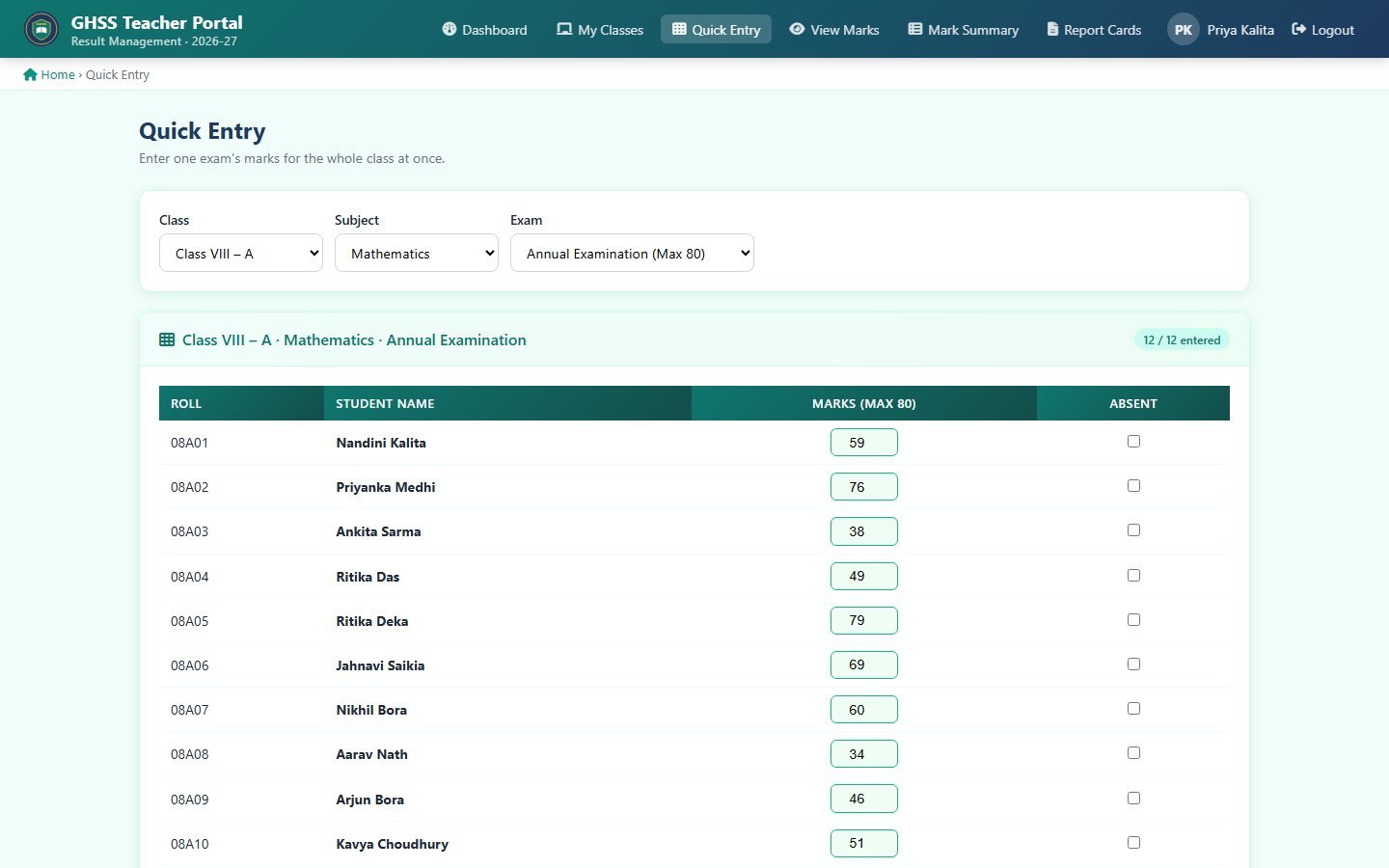Click the Priya Kalita user name
Screen dimensions: 1389x868
pyautogui.click(x=1240, y=30)
